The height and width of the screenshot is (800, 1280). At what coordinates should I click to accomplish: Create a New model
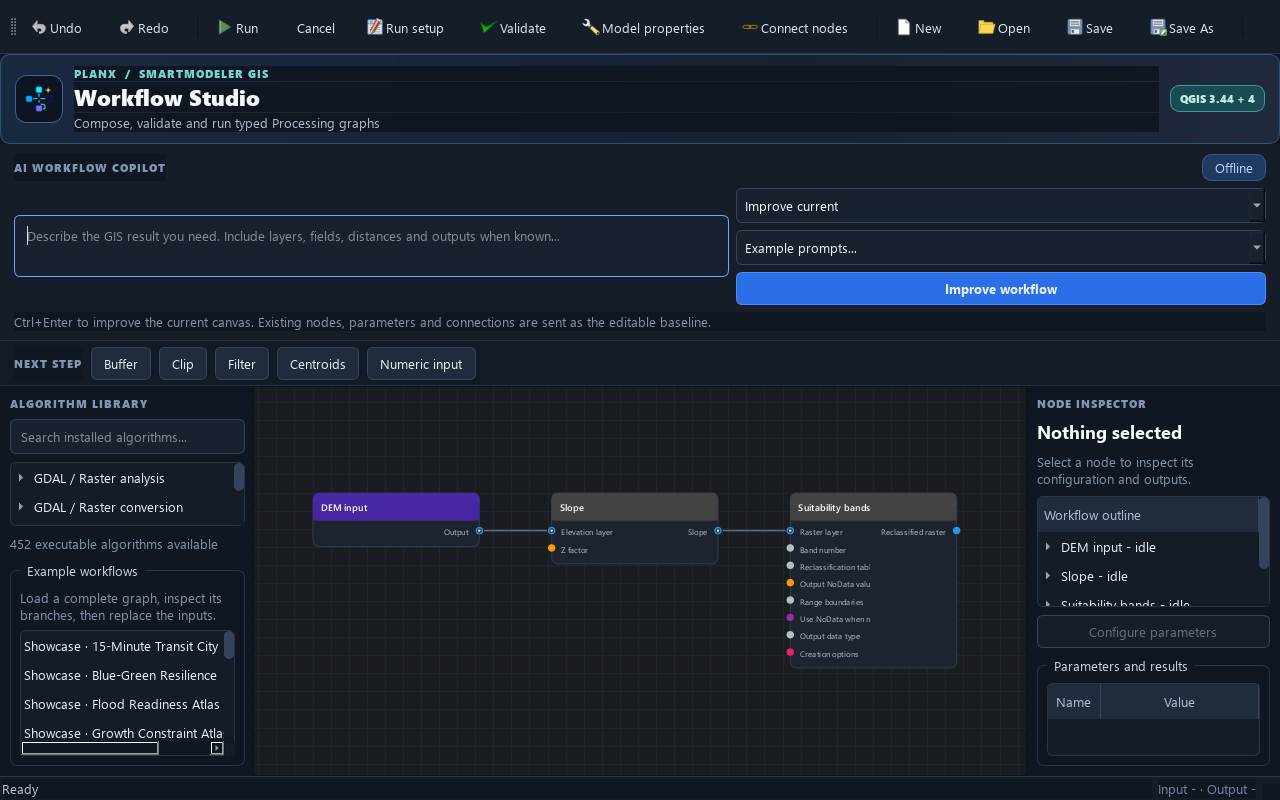(x=919, y=28)
